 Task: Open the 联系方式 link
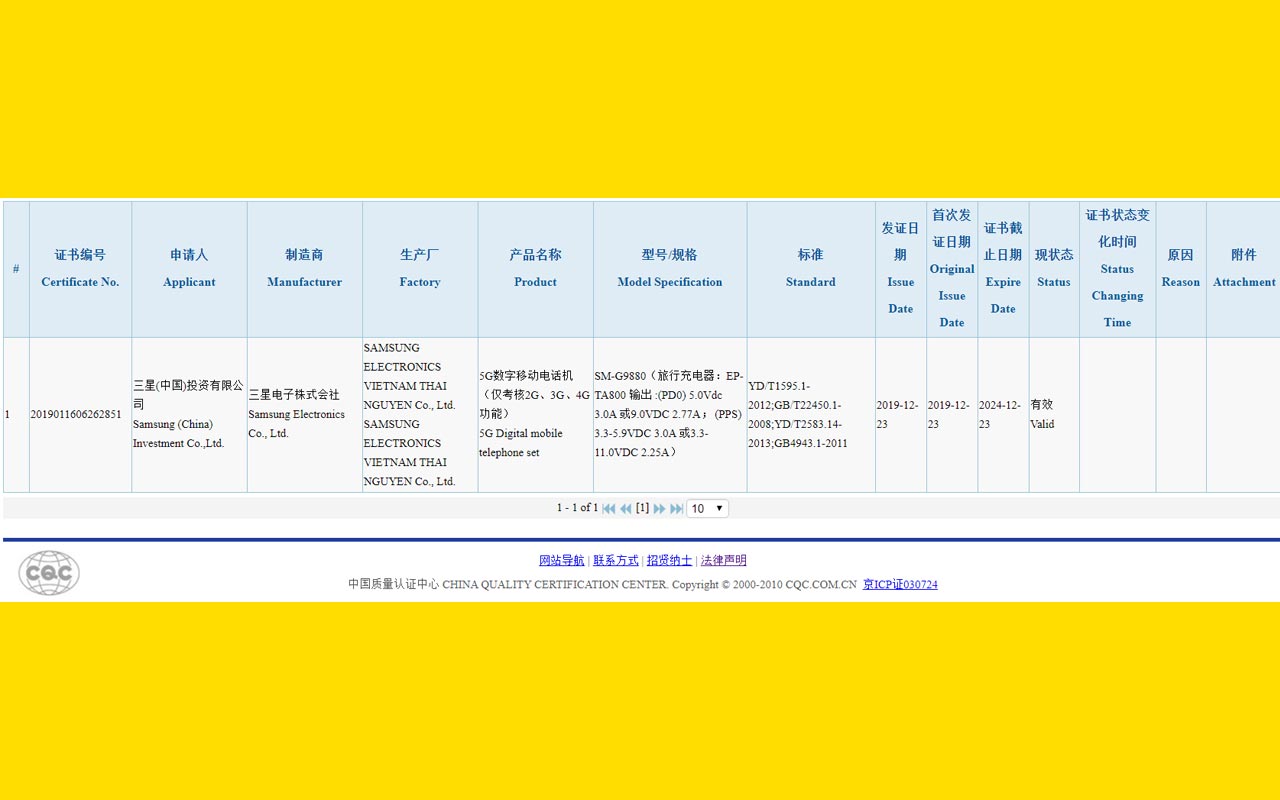616,560
